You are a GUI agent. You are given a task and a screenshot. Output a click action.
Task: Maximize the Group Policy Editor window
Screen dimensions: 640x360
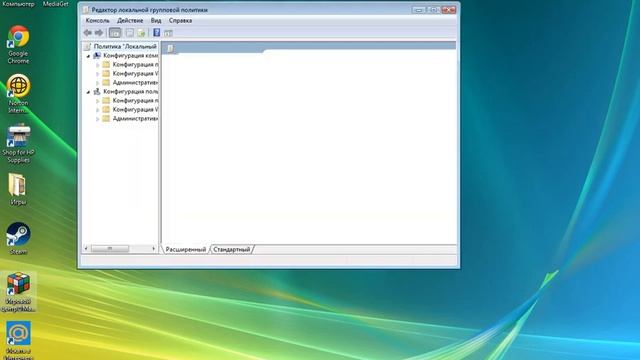coord(433,9)
